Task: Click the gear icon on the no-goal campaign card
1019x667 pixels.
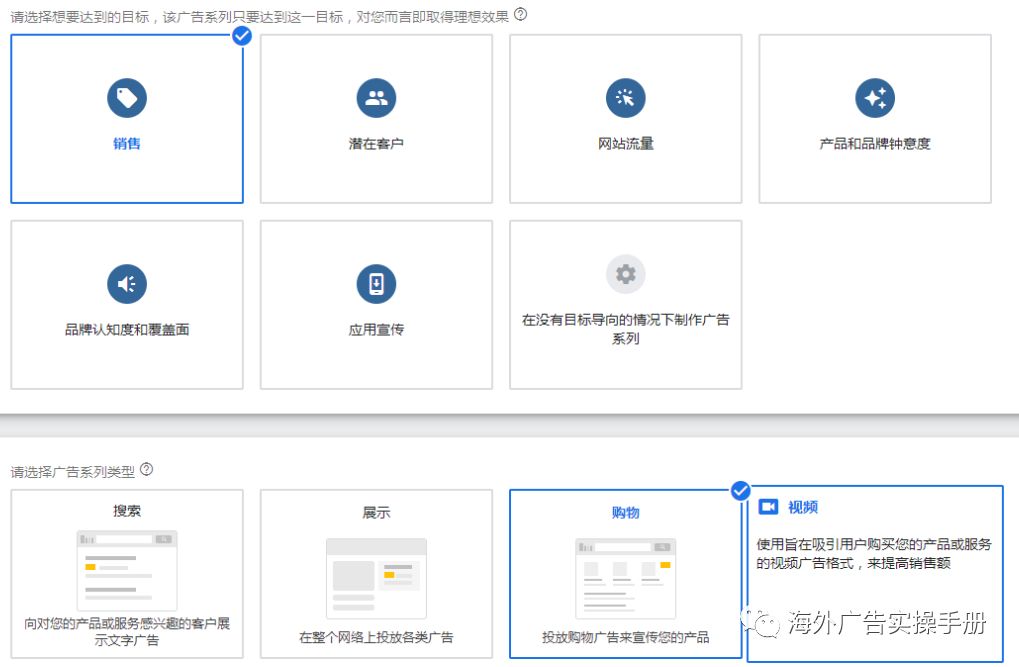Action: (x=625, y=274)
